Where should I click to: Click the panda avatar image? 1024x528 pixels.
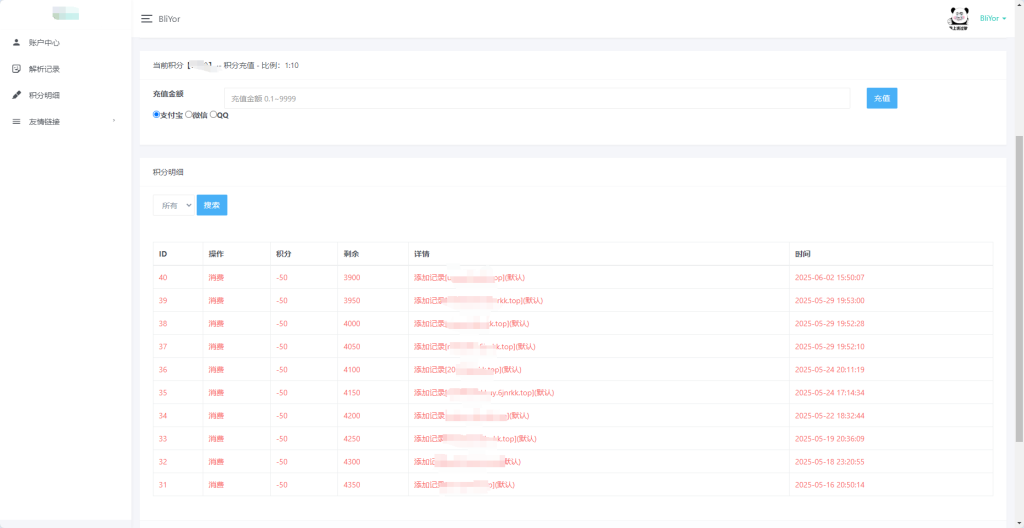[958, 18]
